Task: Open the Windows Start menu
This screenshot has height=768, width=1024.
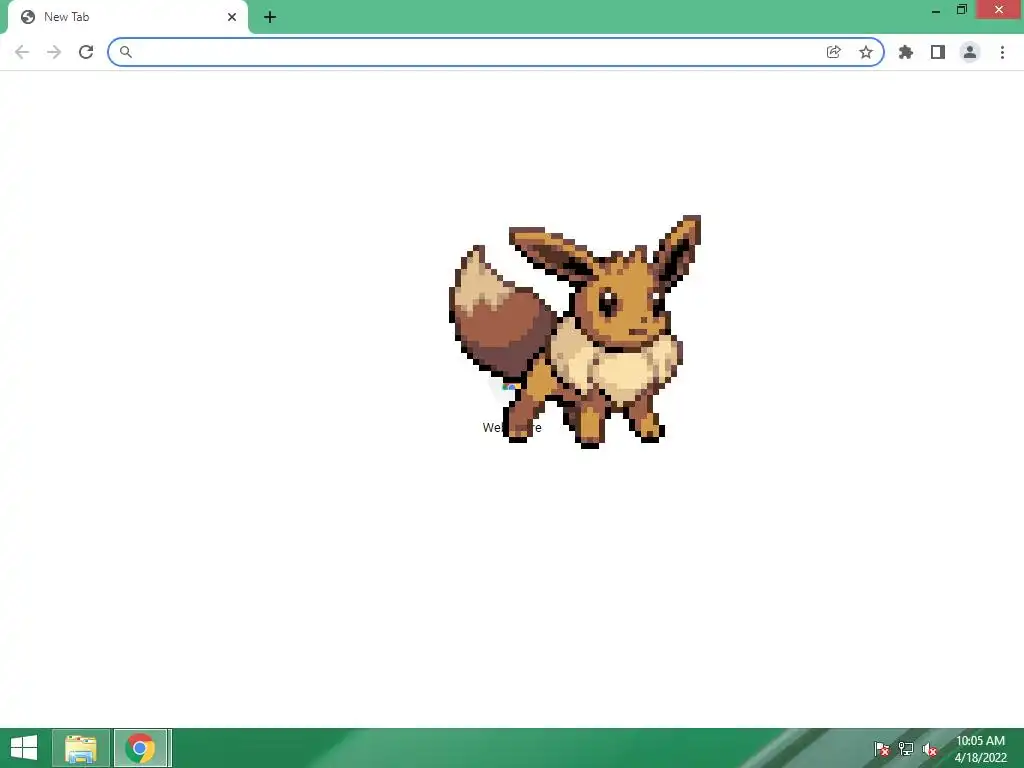Action: pos(24,748)
